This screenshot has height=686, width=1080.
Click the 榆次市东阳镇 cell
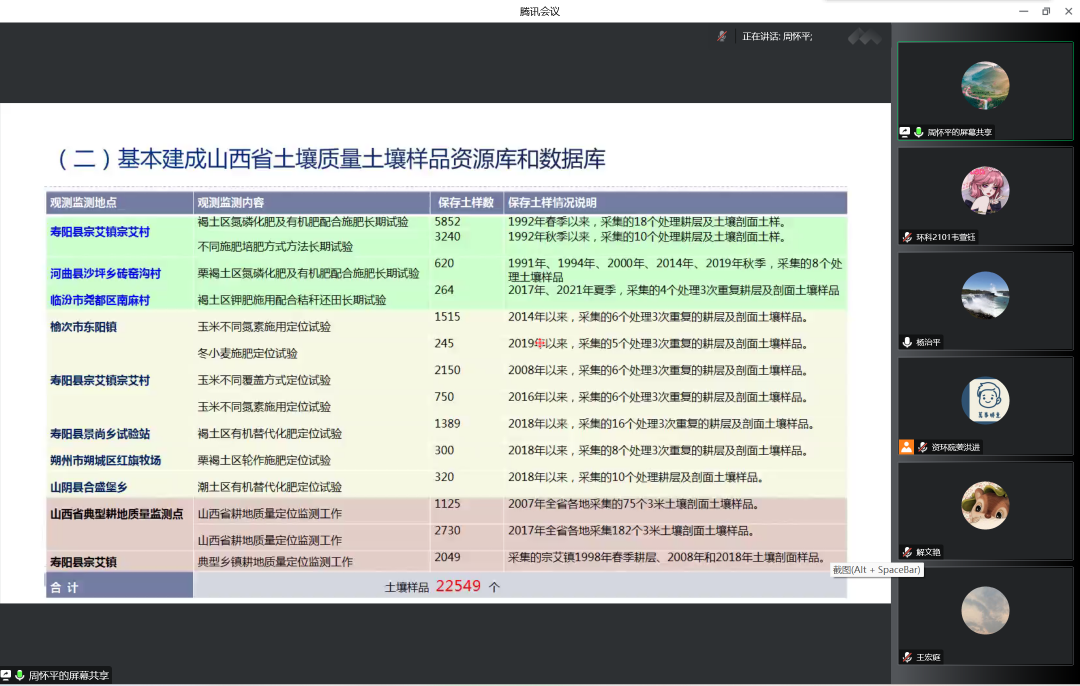[x=83, y=327]
